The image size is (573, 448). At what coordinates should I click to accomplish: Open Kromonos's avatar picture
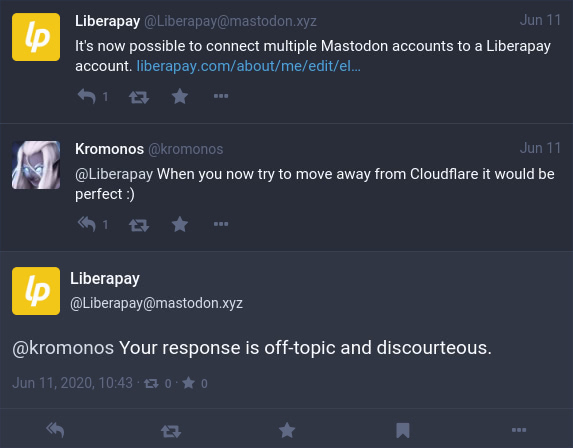coord(36,165)
